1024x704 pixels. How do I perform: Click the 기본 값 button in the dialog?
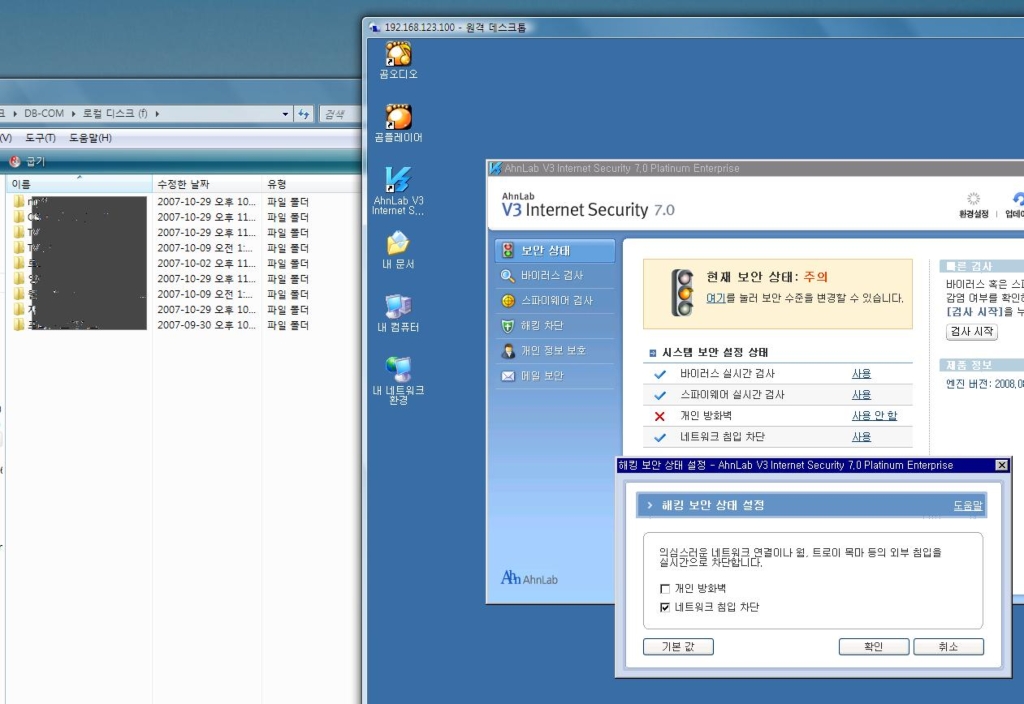click(678, 647)
